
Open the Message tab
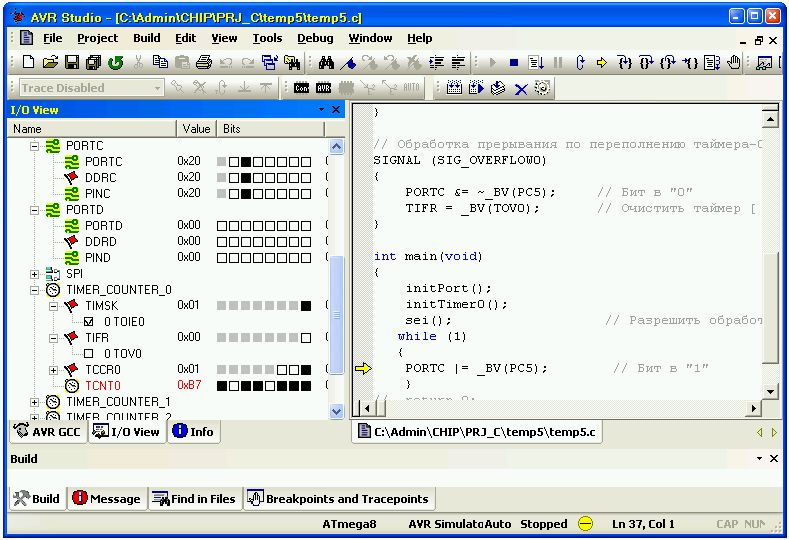(x=107, y=499)
